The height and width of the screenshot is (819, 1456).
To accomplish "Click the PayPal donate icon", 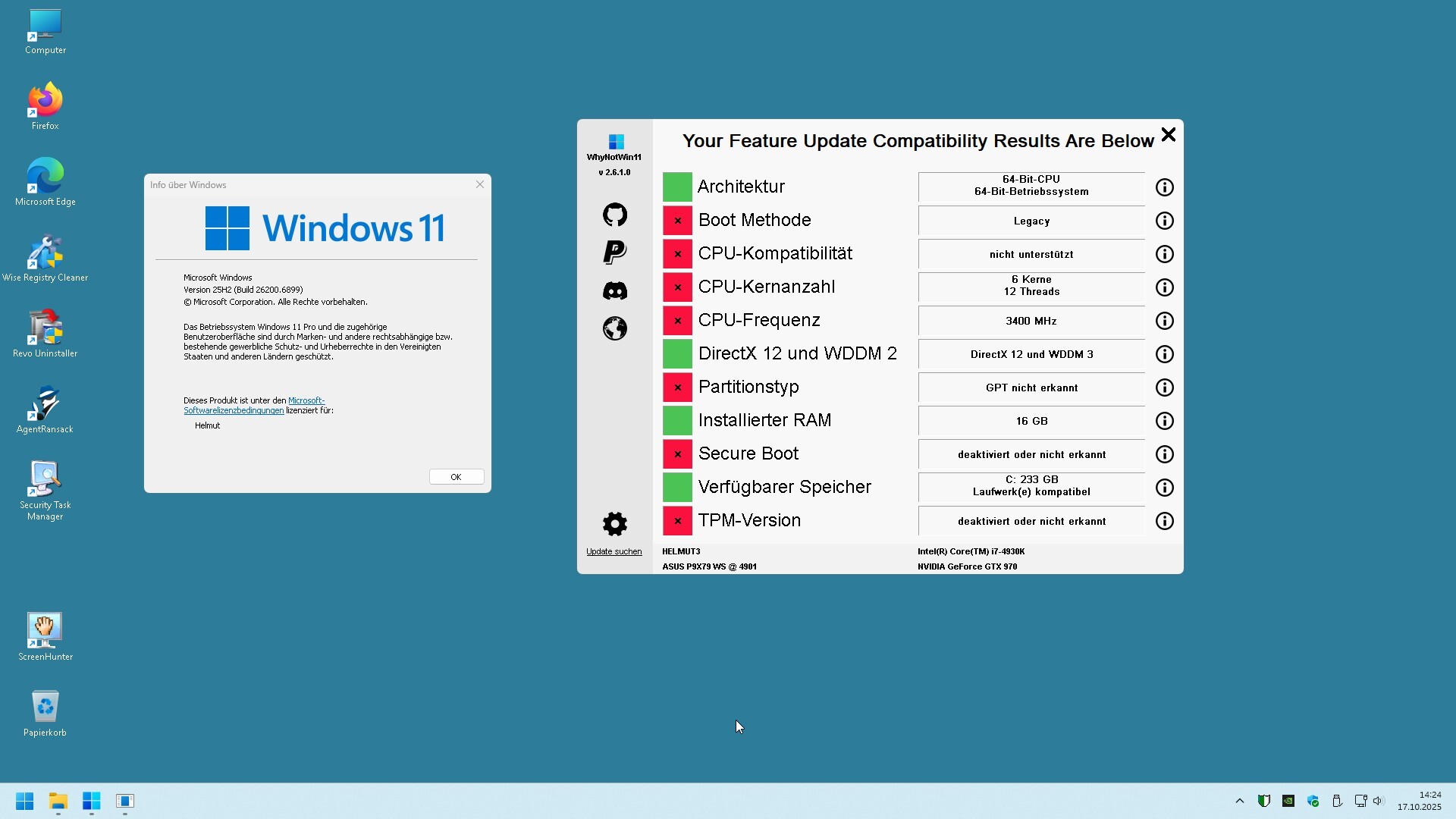I will pyautogui.click(x=614, y=253).
